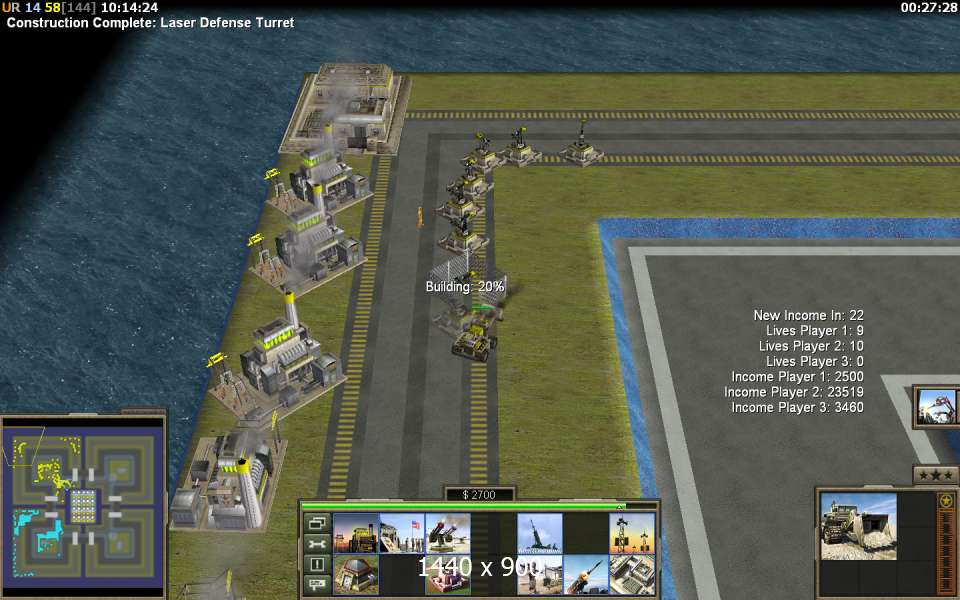The image size is (960, 600).
Task: Choose the red-walled structure build icon
Action: tap(448, 574)
